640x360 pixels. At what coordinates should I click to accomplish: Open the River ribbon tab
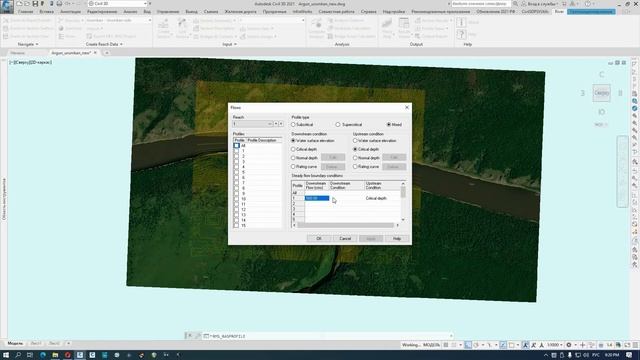coord(559,12)
